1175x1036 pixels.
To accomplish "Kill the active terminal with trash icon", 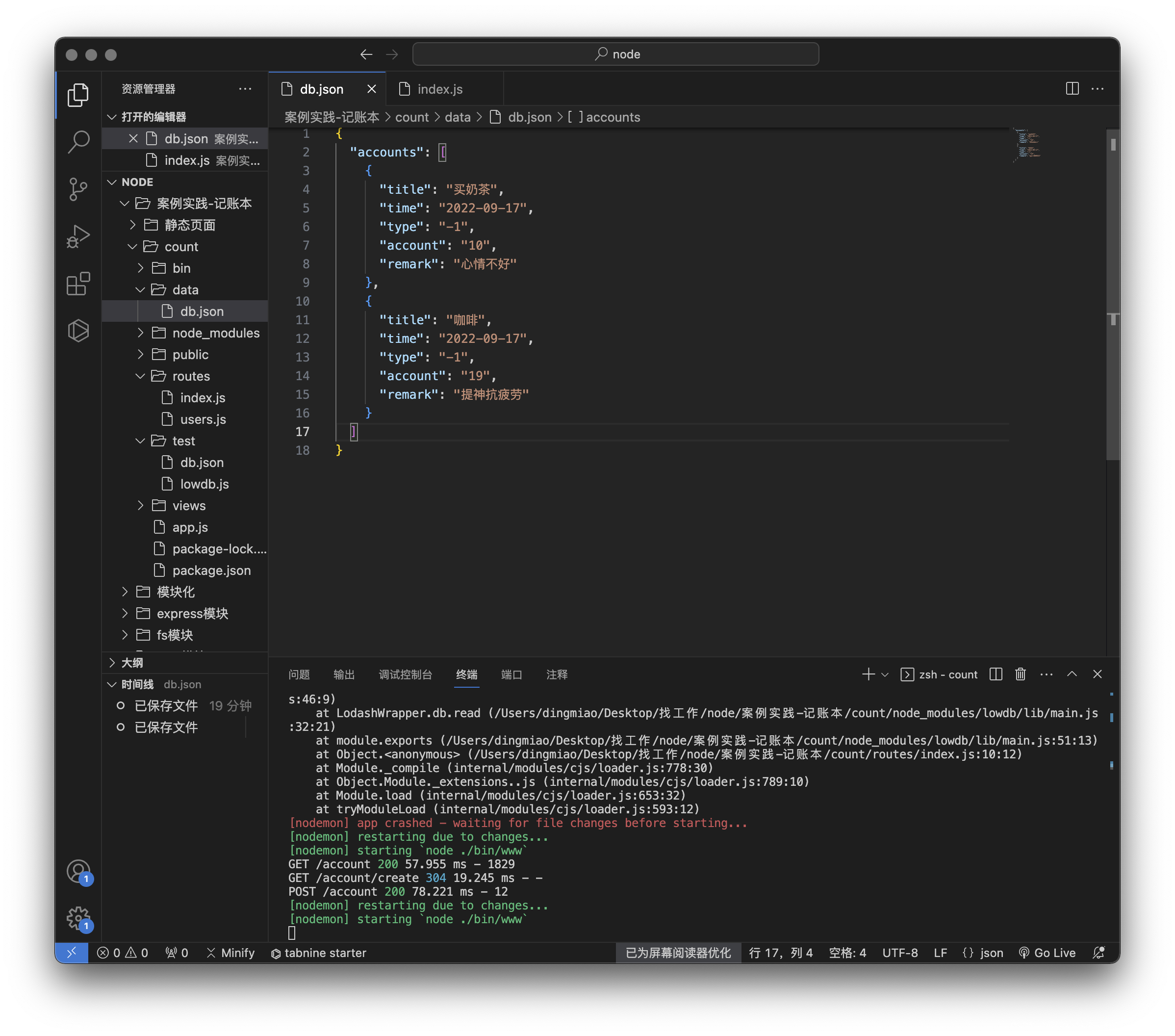I will click(x=1021, y=674).
